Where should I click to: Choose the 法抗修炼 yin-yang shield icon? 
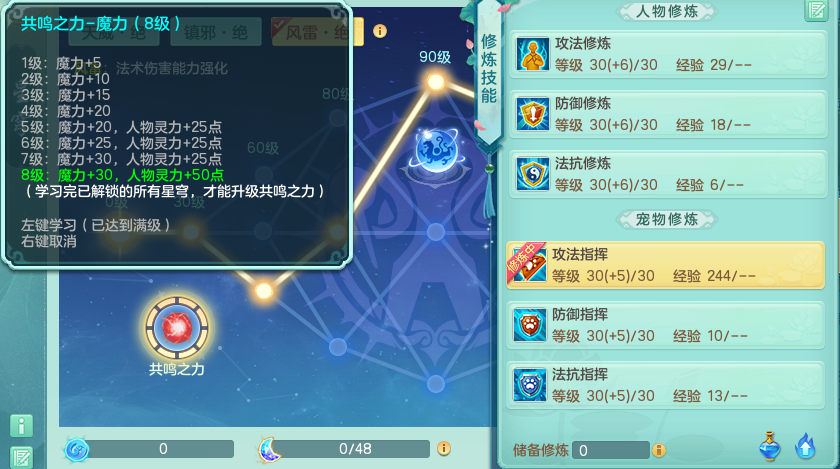tap(532, 174)
